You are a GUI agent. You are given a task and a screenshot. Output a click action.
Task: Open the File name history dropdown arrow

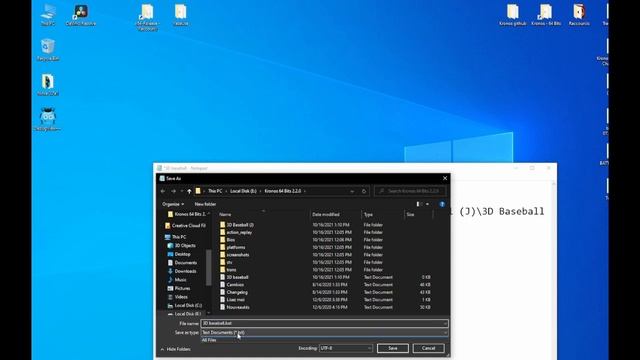click(445, 324)
